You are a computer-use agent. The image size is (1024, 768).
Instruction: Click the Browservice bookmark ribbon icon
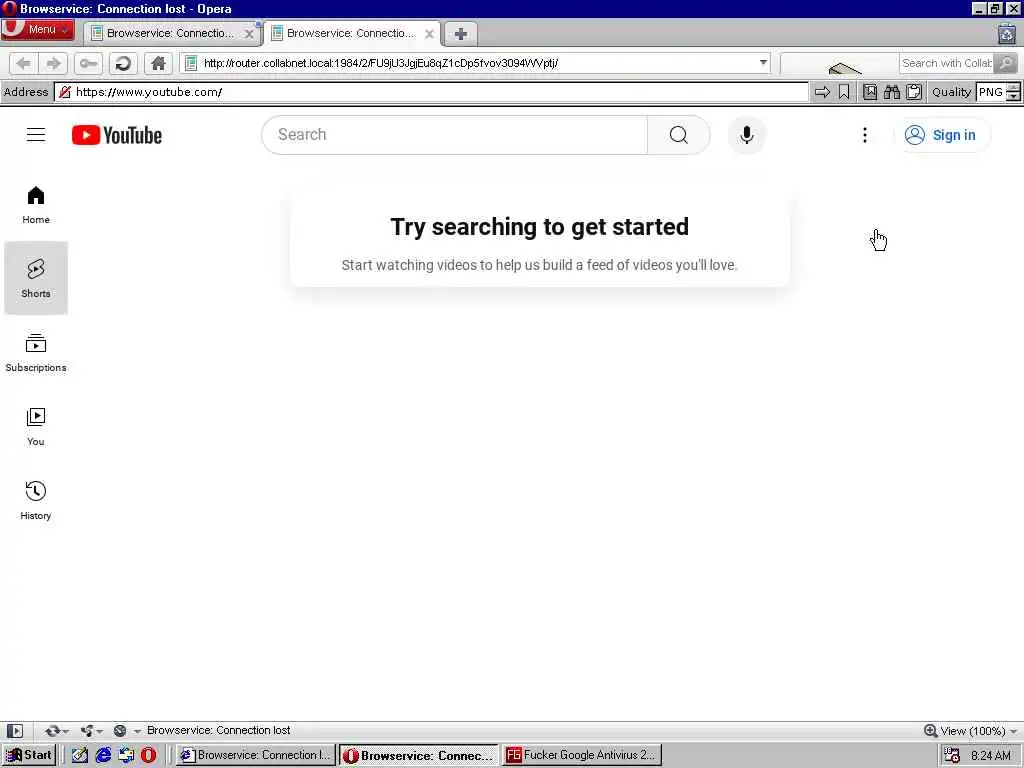[844, 92]
